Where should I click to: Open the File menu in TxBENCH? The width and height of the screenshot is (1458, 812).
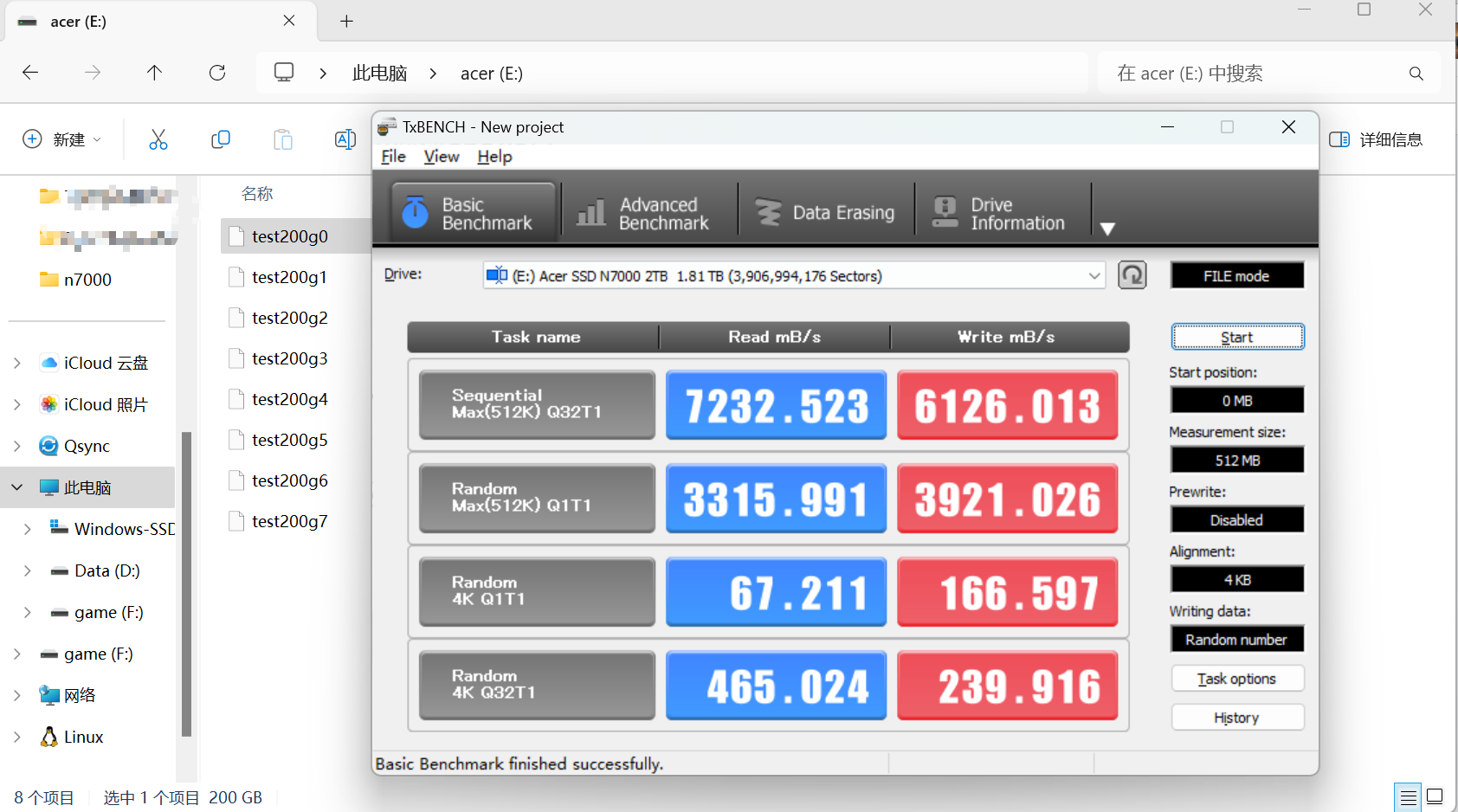click(393, 157)
